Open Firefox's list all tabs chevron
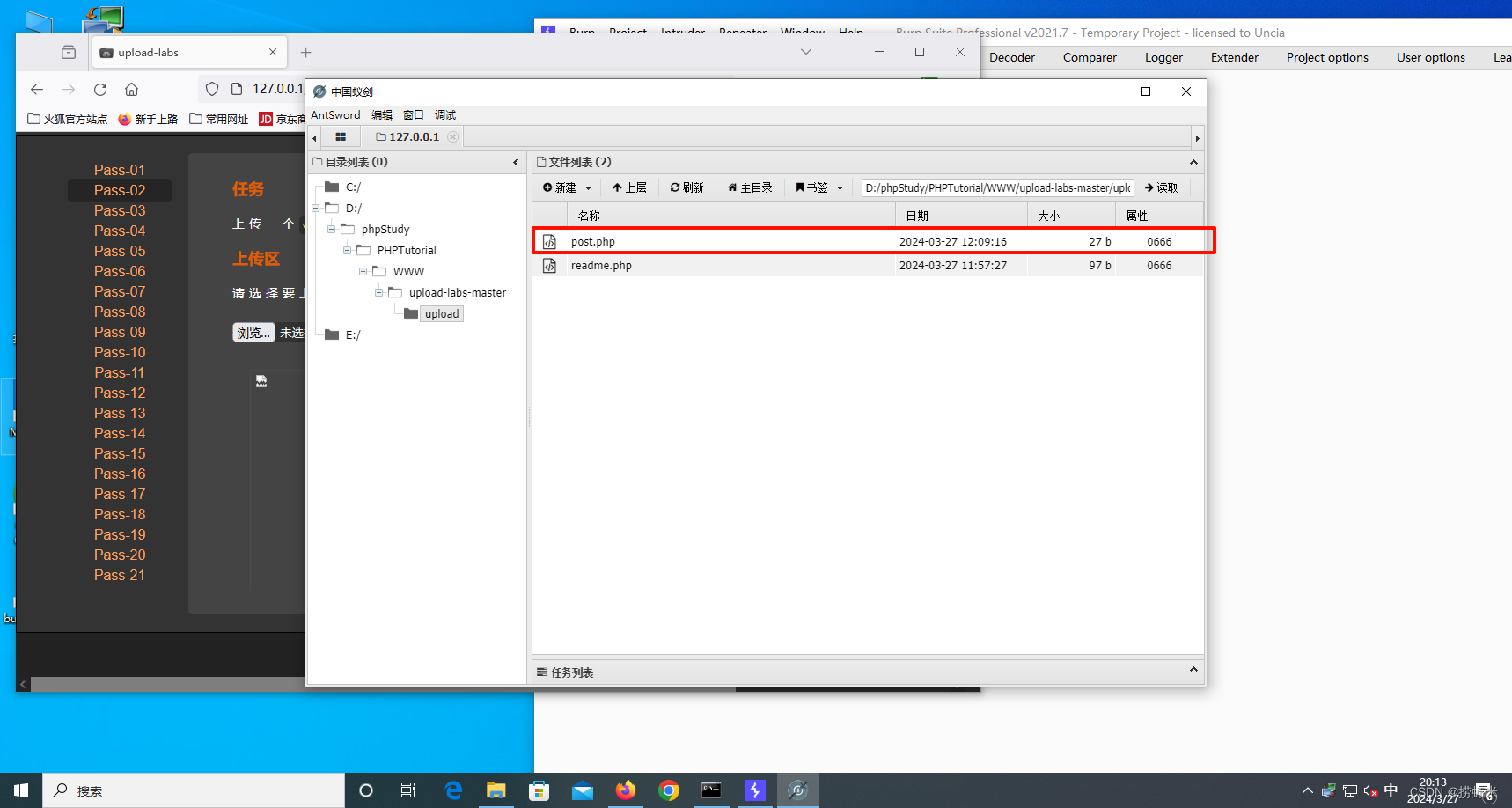Image resolution: width=1512 pixels, height=808 pixels. [805, 52]
